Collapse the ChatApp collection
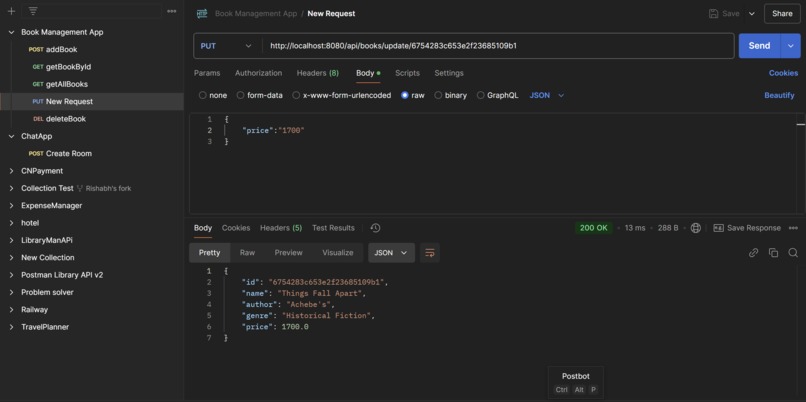 click(x=11, y=136)
